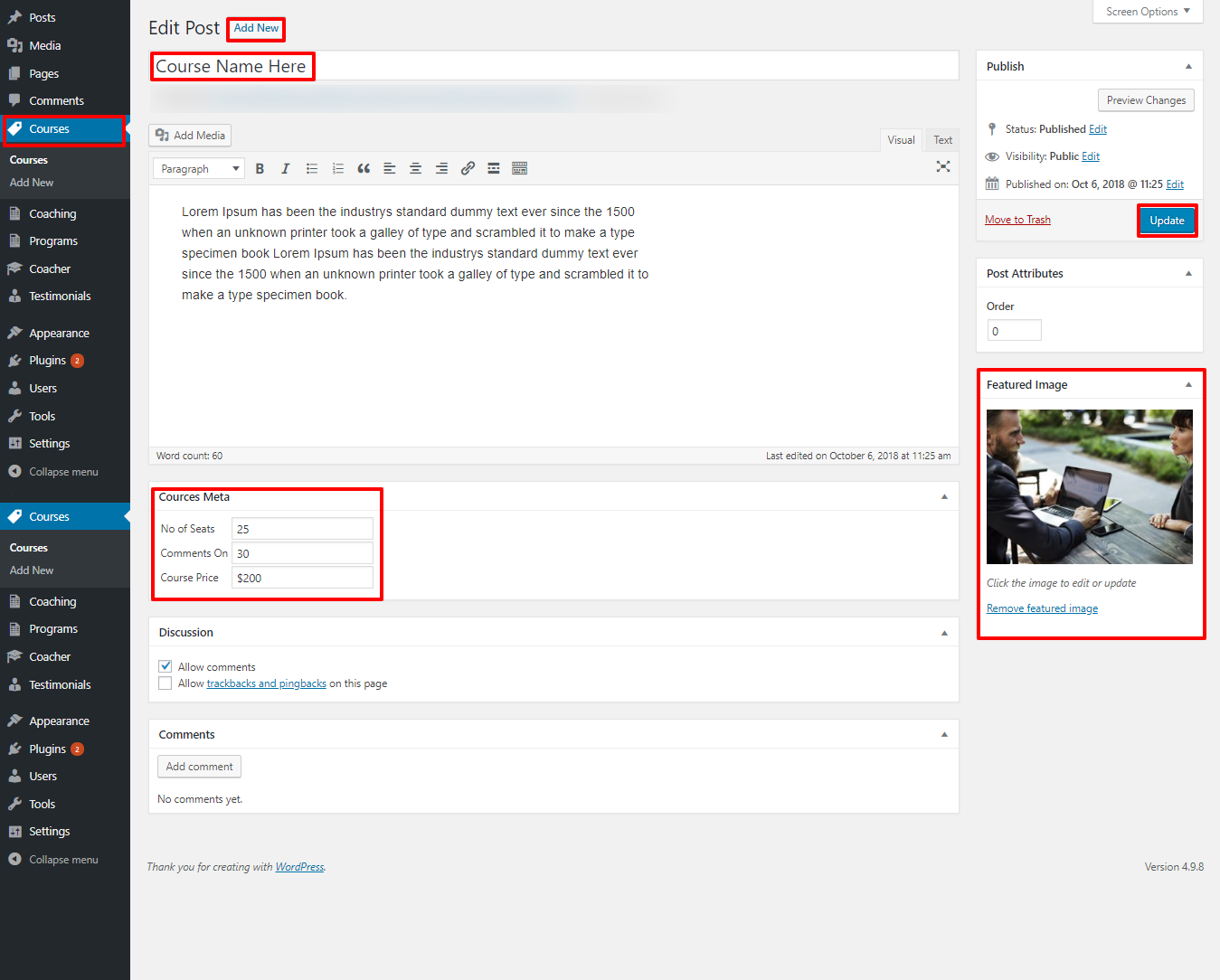Screen dimensions: 1220x980
Task: Uncheck the Allow comments checkbox
Action: (166, 666)
